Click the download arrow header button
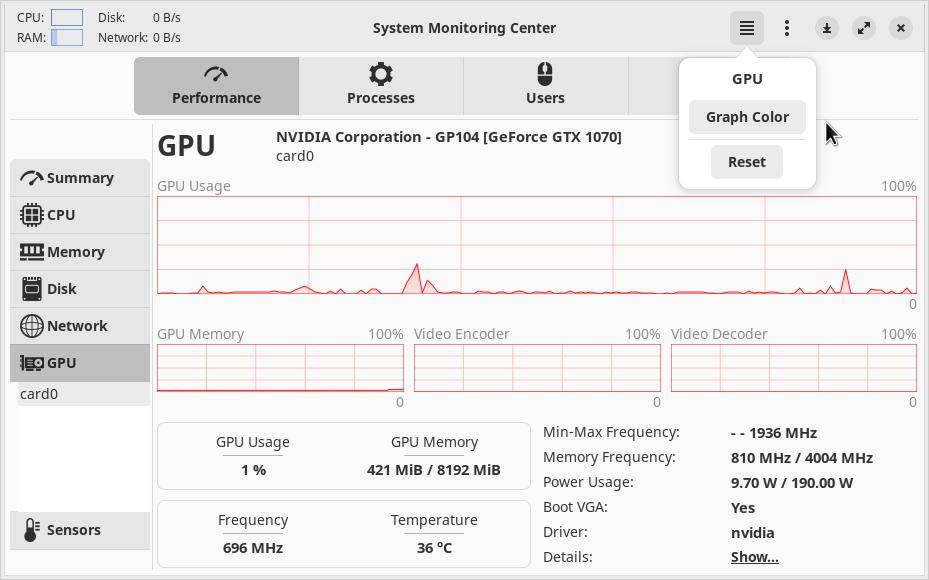The width and height of the screenshot is (929, 580). 827,28
